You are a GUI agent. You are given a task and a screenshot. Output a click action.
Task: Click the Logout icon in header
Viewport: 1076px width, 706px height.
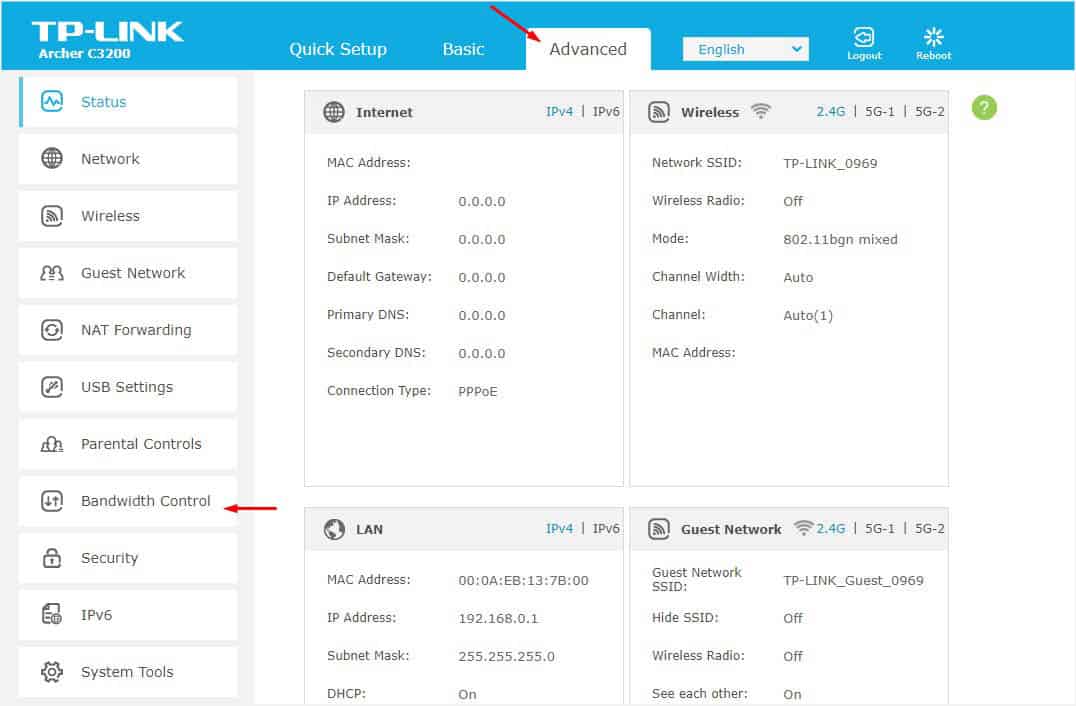point(864,36)
